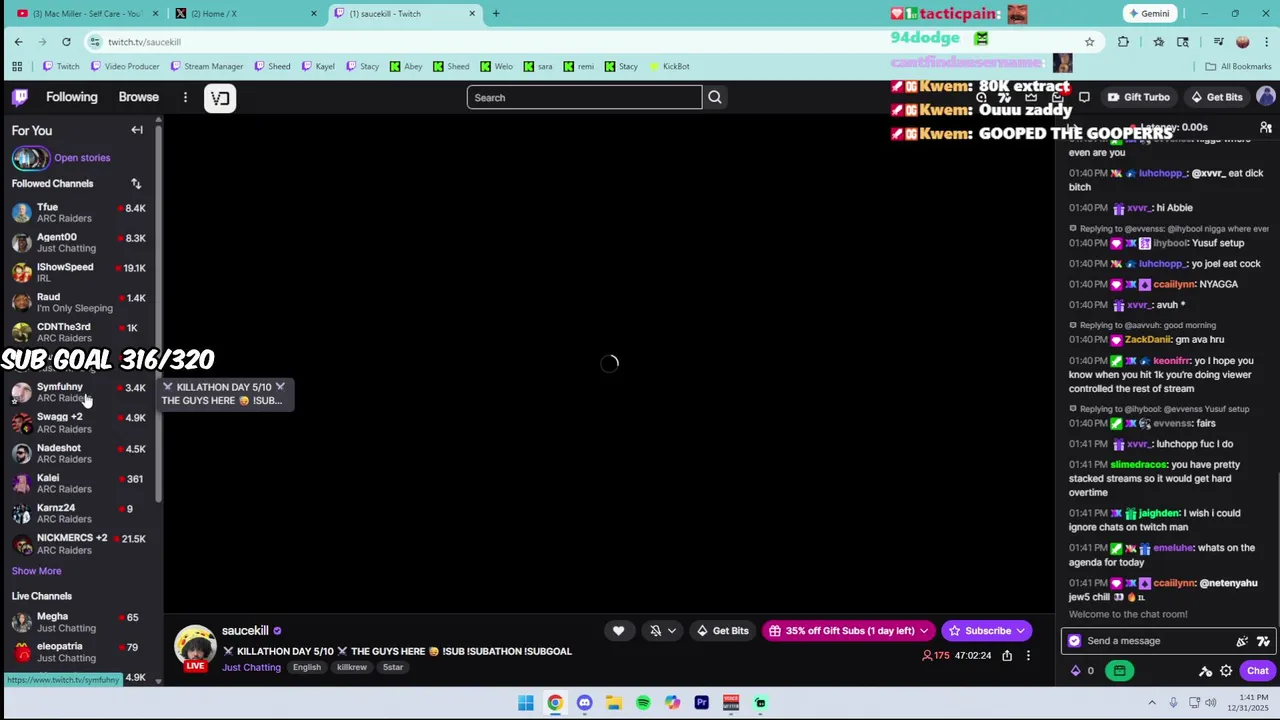1280x720 pixels.
Task: Open the Windows Start menu
Action: [x=526, y=703]
